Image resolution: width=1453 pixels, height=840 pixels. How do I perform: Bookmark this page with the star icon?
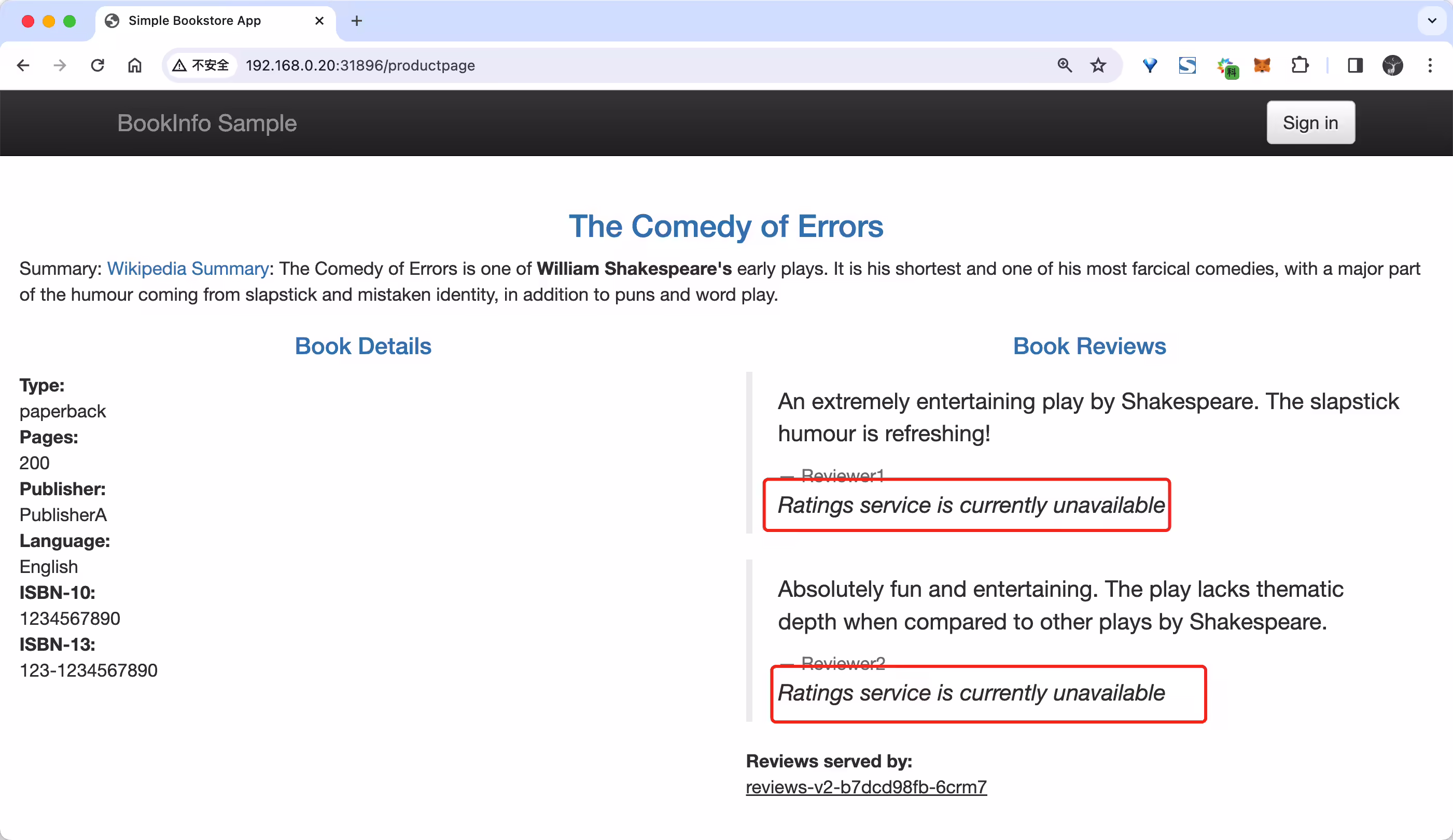point(1098,65)
